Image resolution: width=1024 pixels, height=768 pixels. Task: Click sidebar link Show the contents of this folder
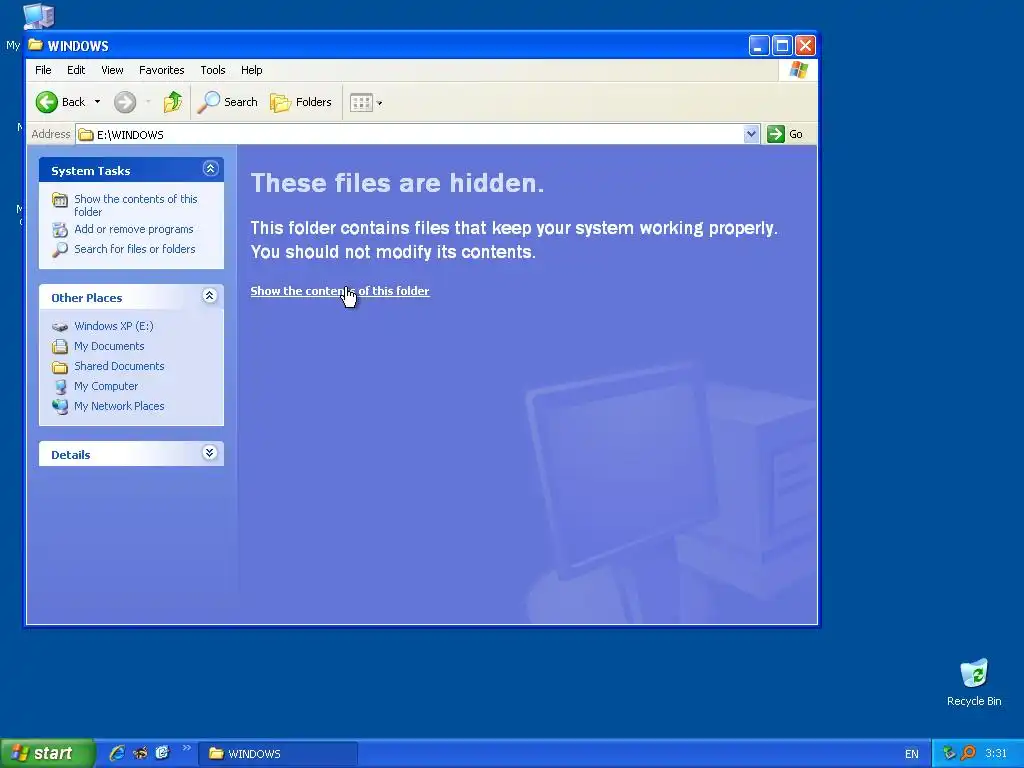point(135,205)
